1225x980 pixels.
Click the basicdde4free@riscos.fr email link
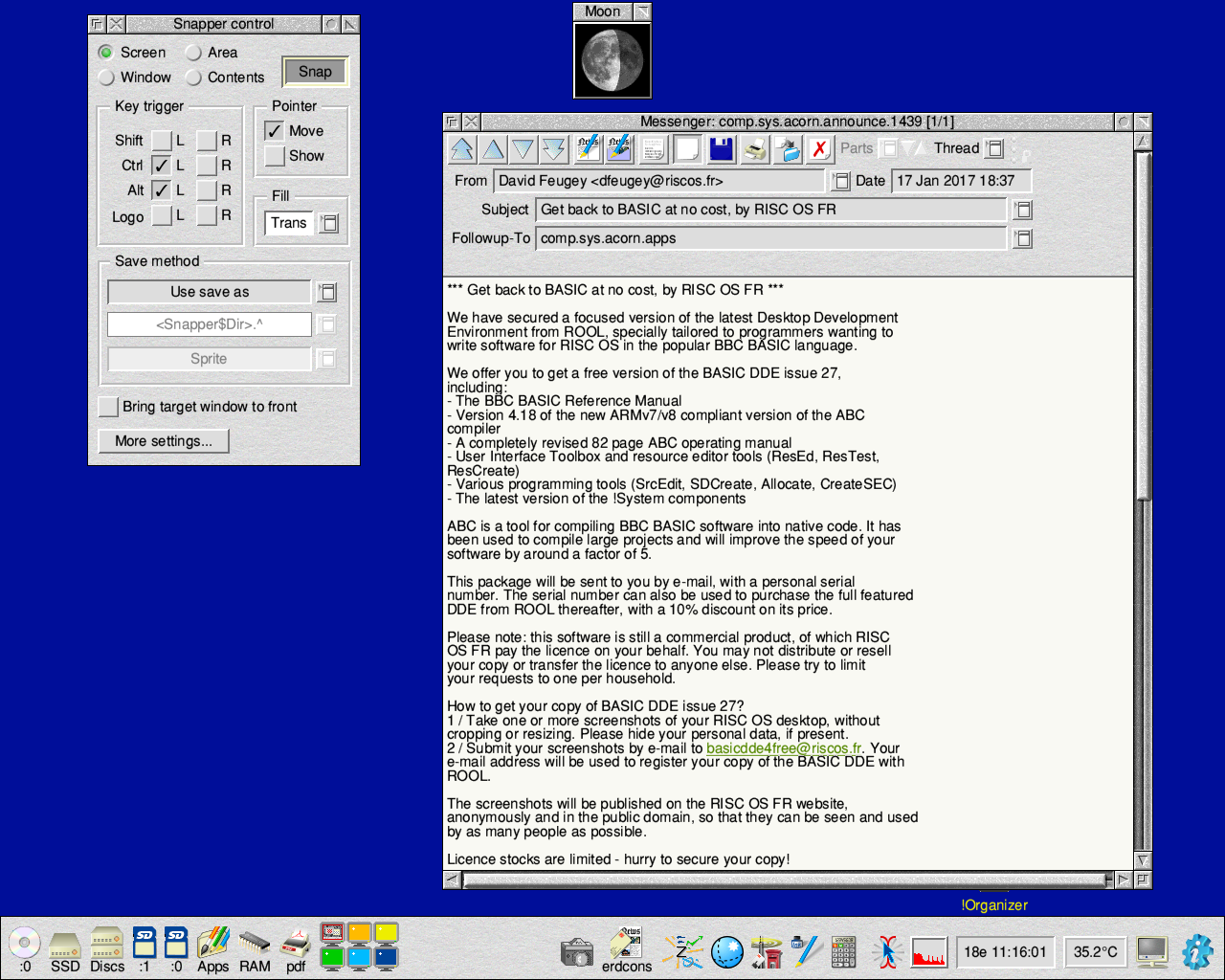point(785,748)
